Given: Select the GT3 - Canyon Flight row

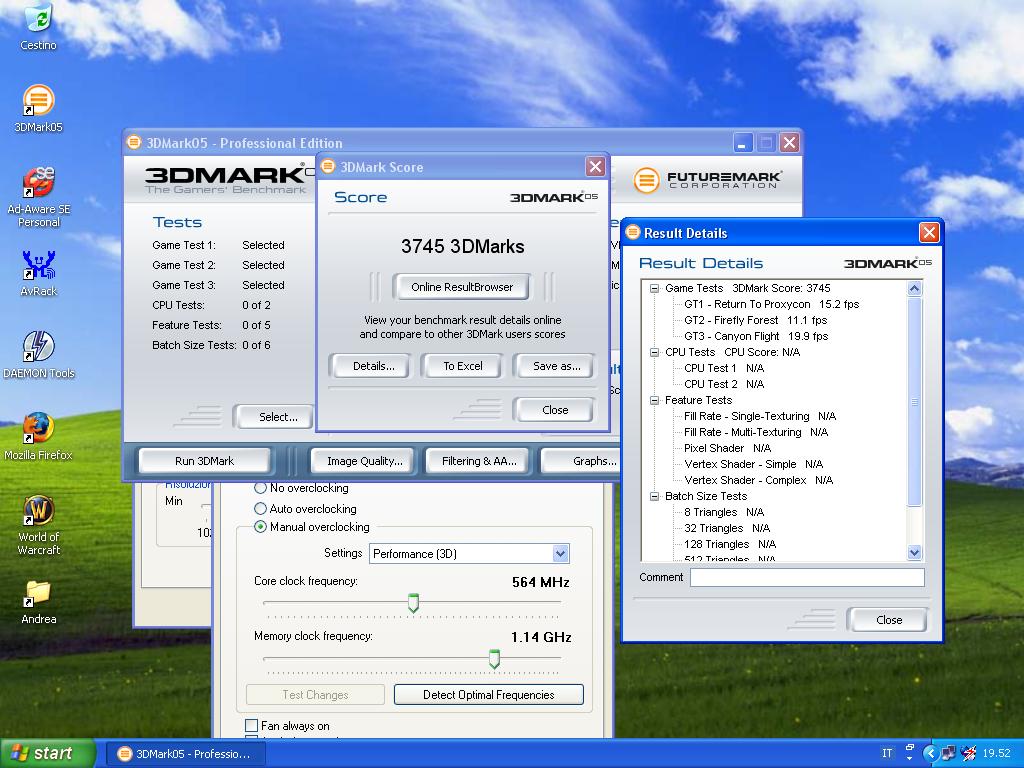Looking at the screenshot, I should [x=756, y=336].
